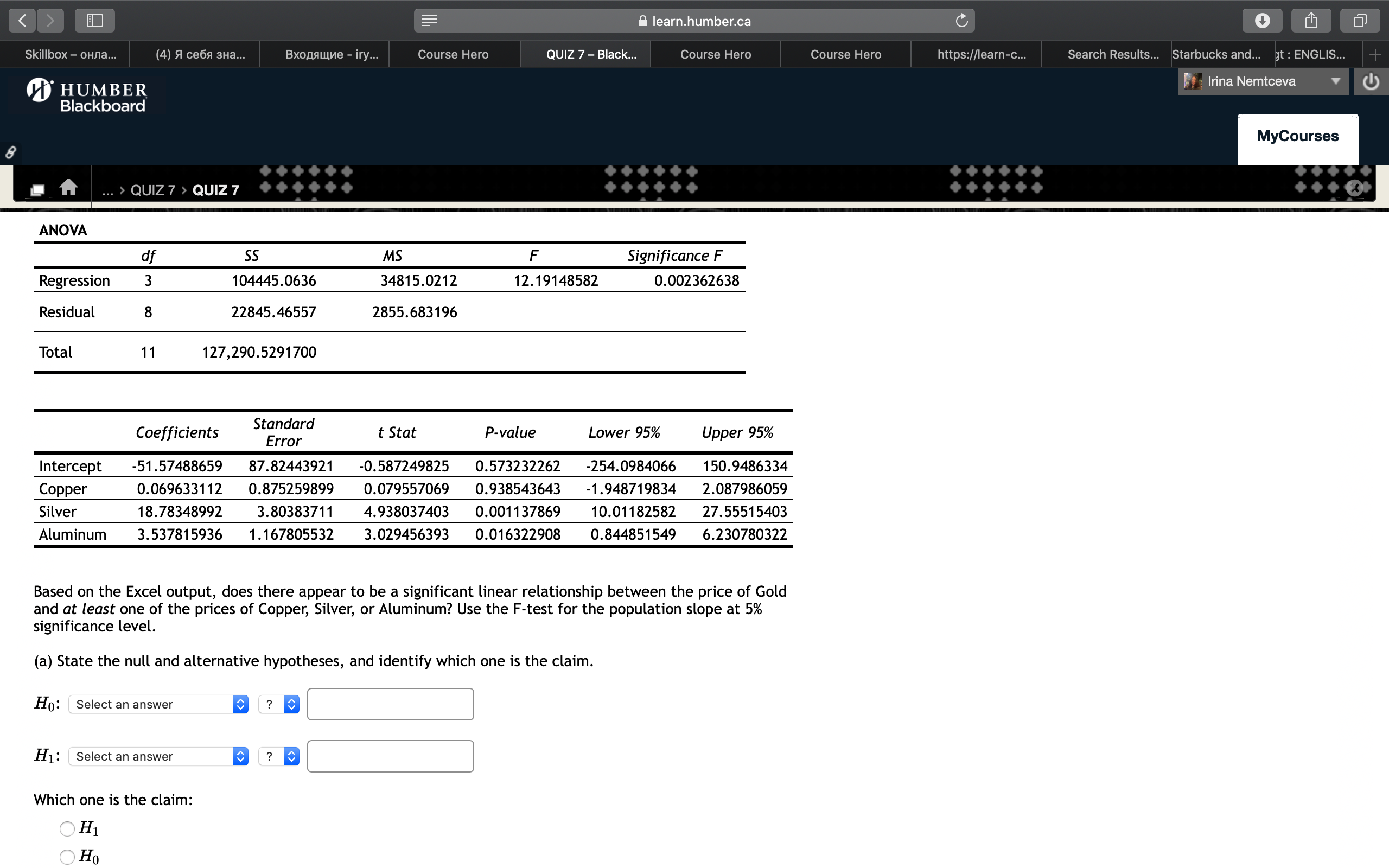Toggle the Safari sidebar icon
The width and height of the screenshot is (1389, 868).
94,21
